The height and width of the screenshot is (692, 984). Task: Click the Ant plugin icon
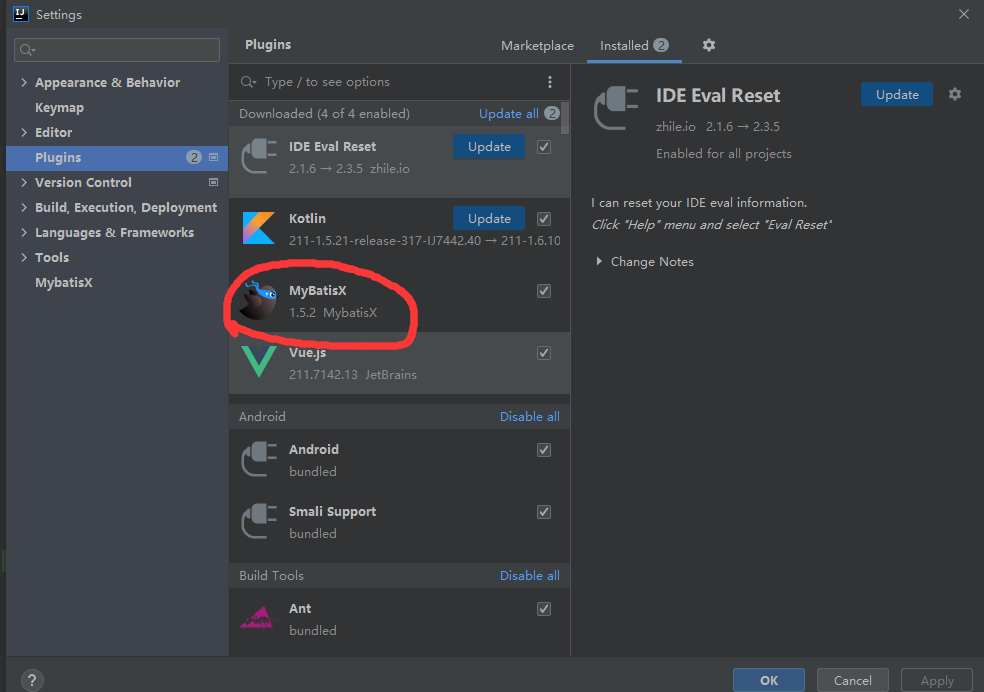pos(259,618)
